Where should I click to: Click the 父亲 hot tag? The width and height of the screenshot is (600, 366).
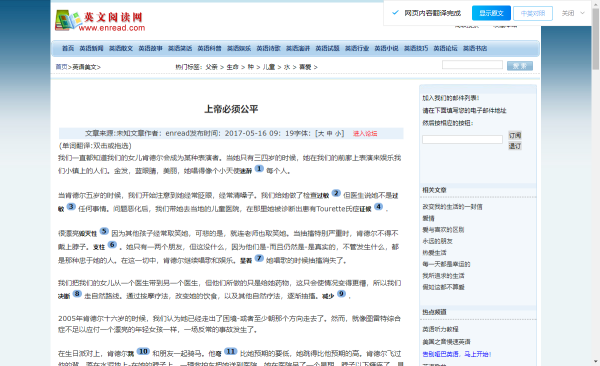(212, 67)
